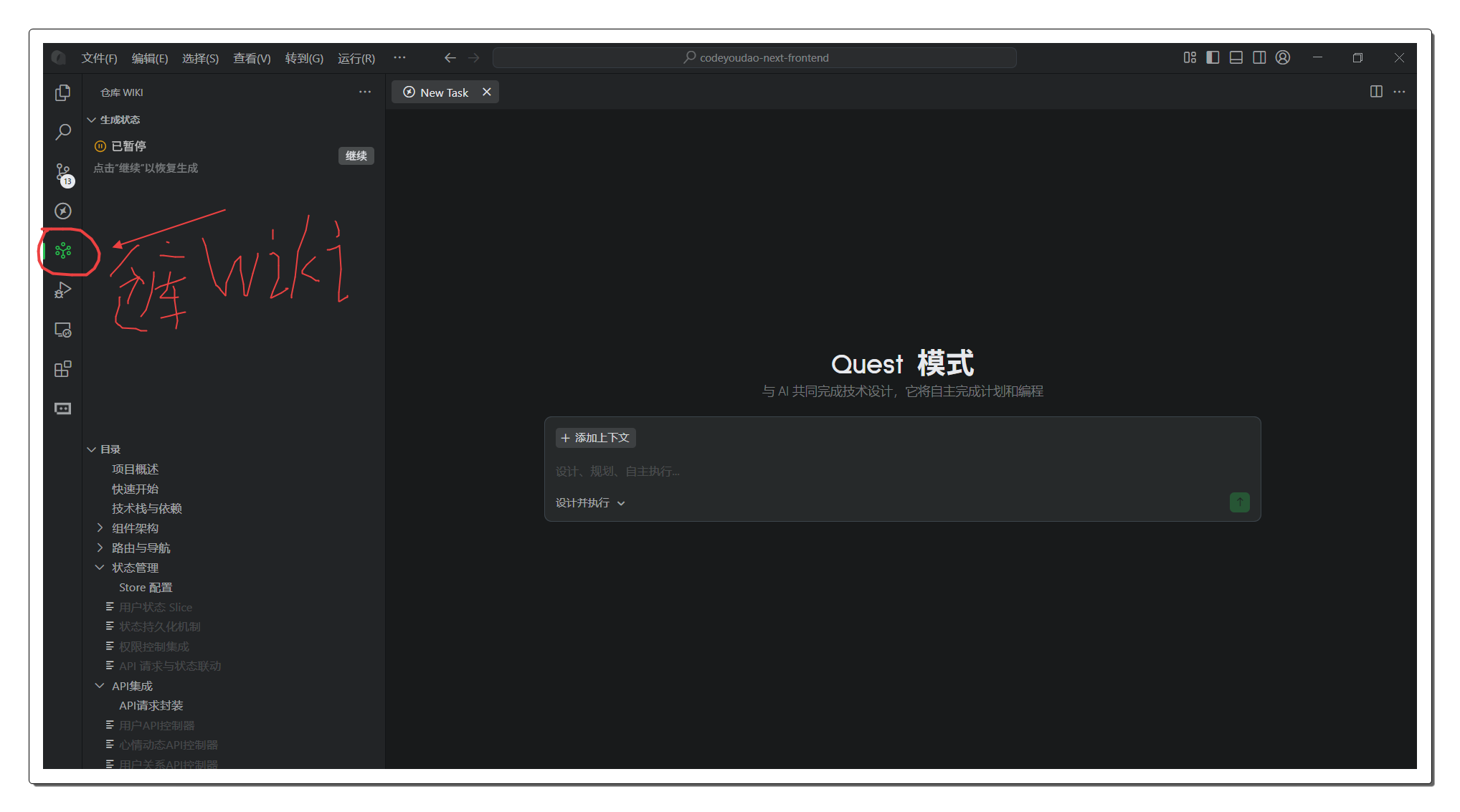The height and width of the screenshot is (812, 1460).
Task: Open the Search magnifier in activity bar
Action: (63, 132)
